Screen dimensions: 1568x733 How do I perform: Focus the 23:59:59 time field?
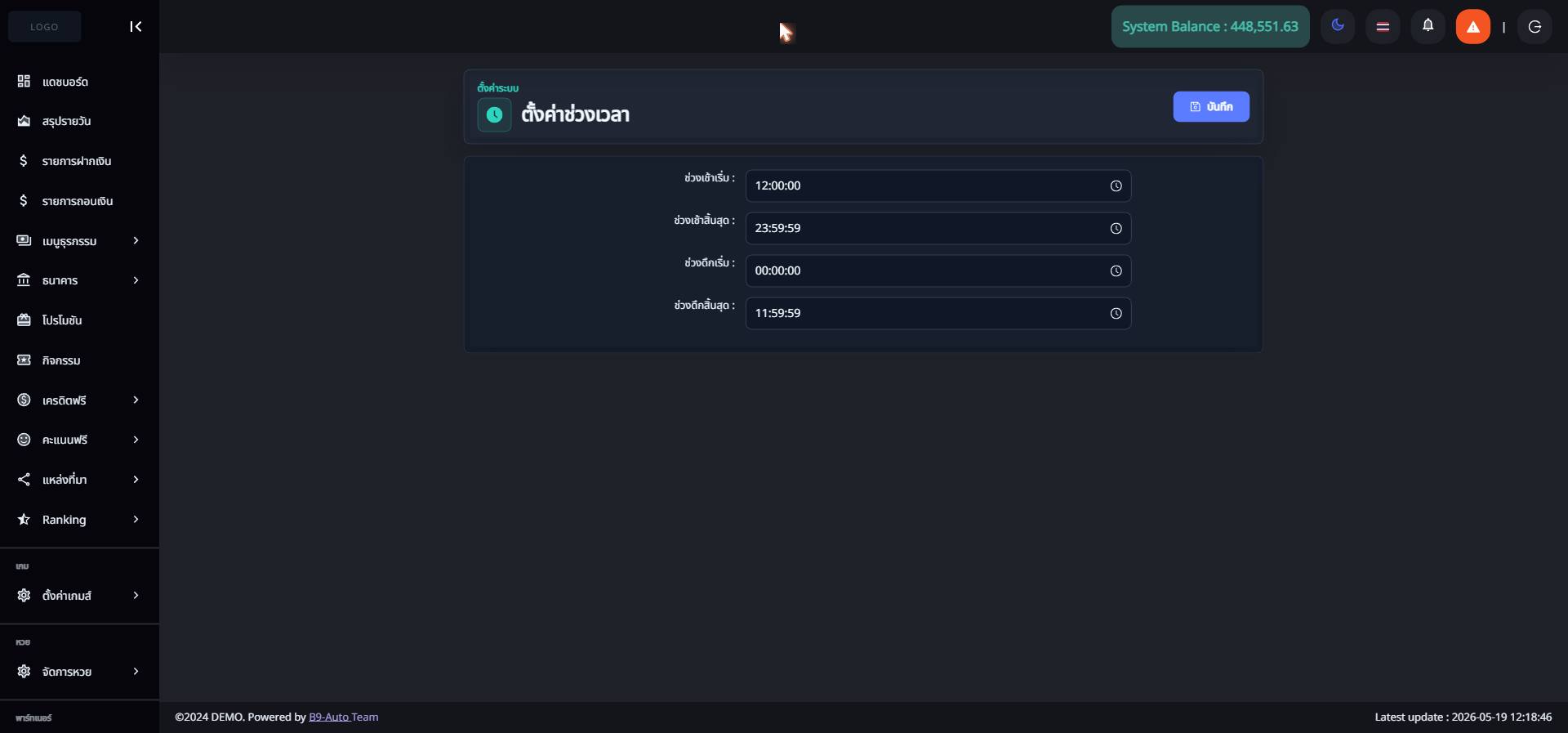938,229
